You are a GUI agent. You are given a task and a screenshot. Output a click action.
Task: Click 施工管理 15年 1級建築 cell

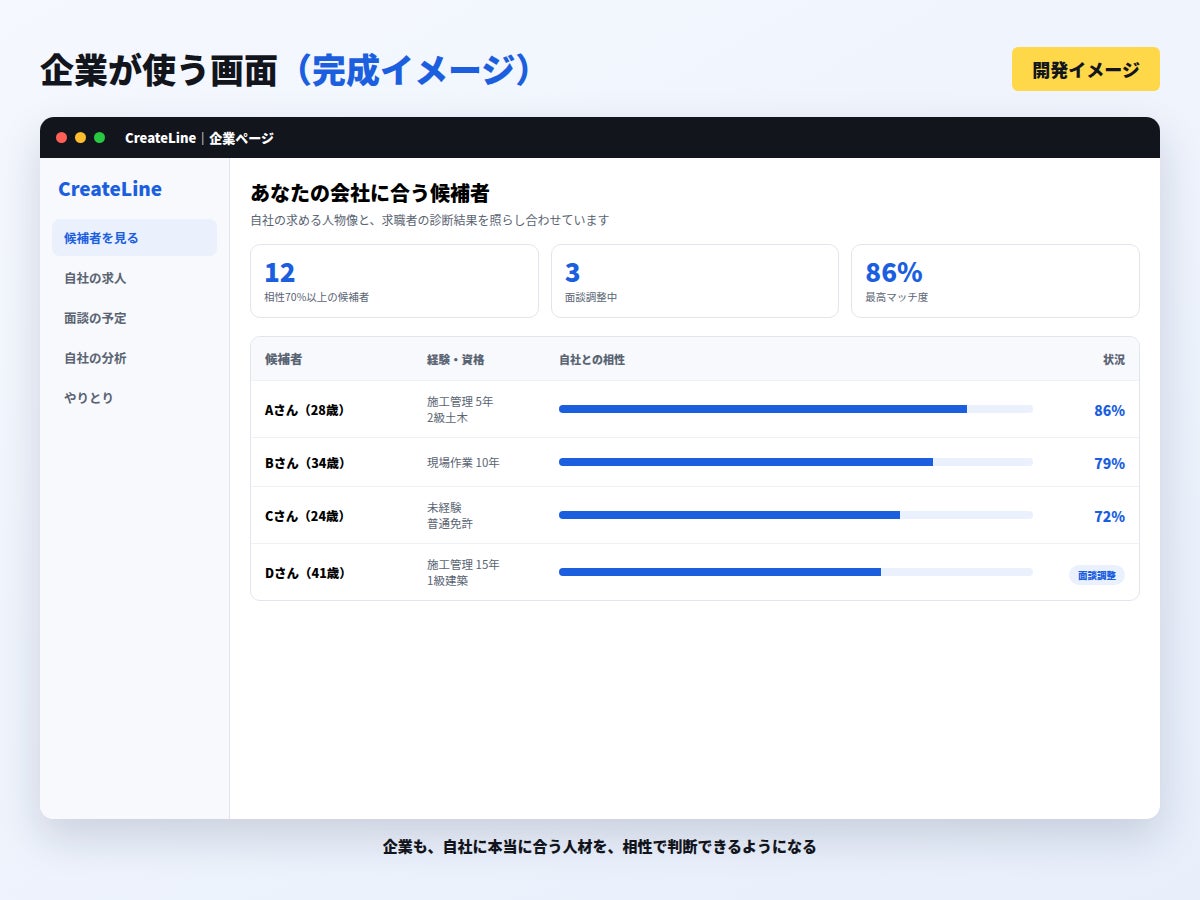point(463,573)
